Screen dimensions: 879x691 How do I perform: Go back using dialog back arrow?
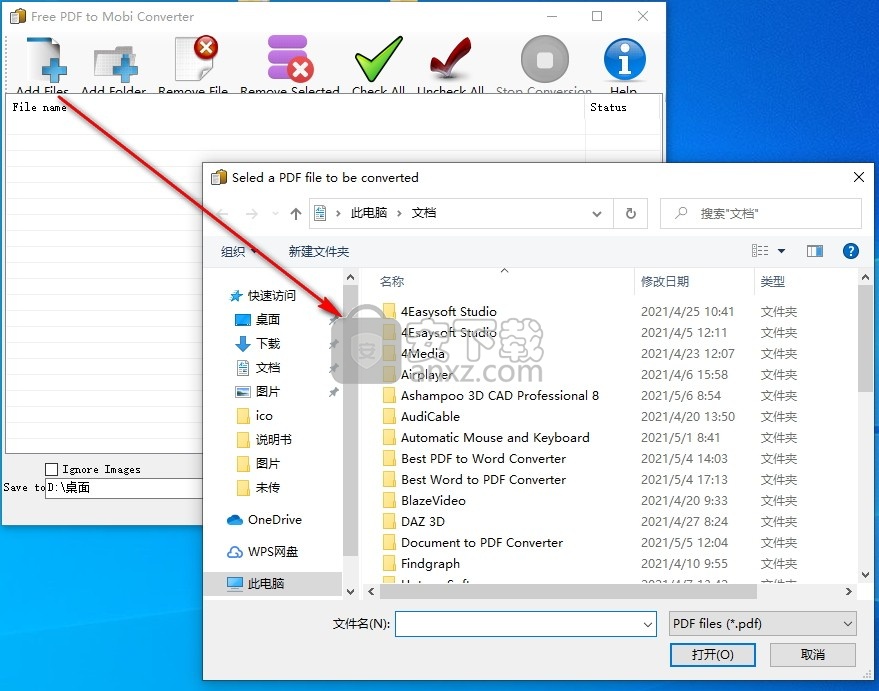223,214
